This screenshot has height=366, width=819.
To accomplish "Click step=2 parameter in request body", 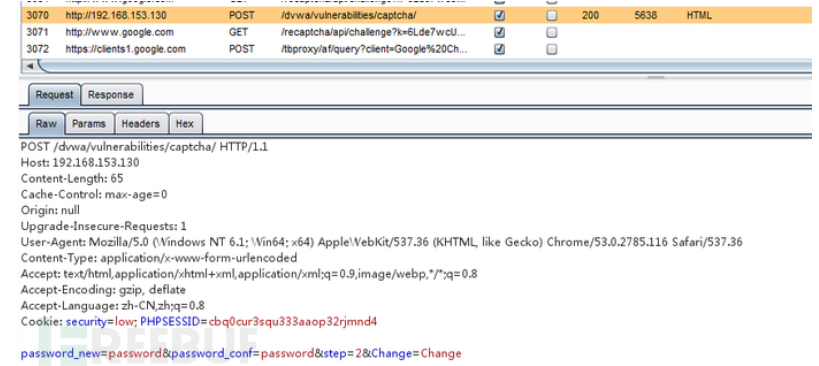I will click(343, 353).
